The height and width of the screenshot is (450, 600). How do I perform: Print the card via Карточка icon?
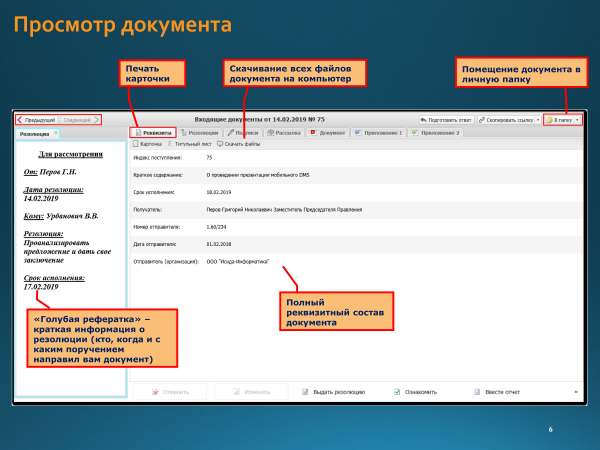click(150, 144)
